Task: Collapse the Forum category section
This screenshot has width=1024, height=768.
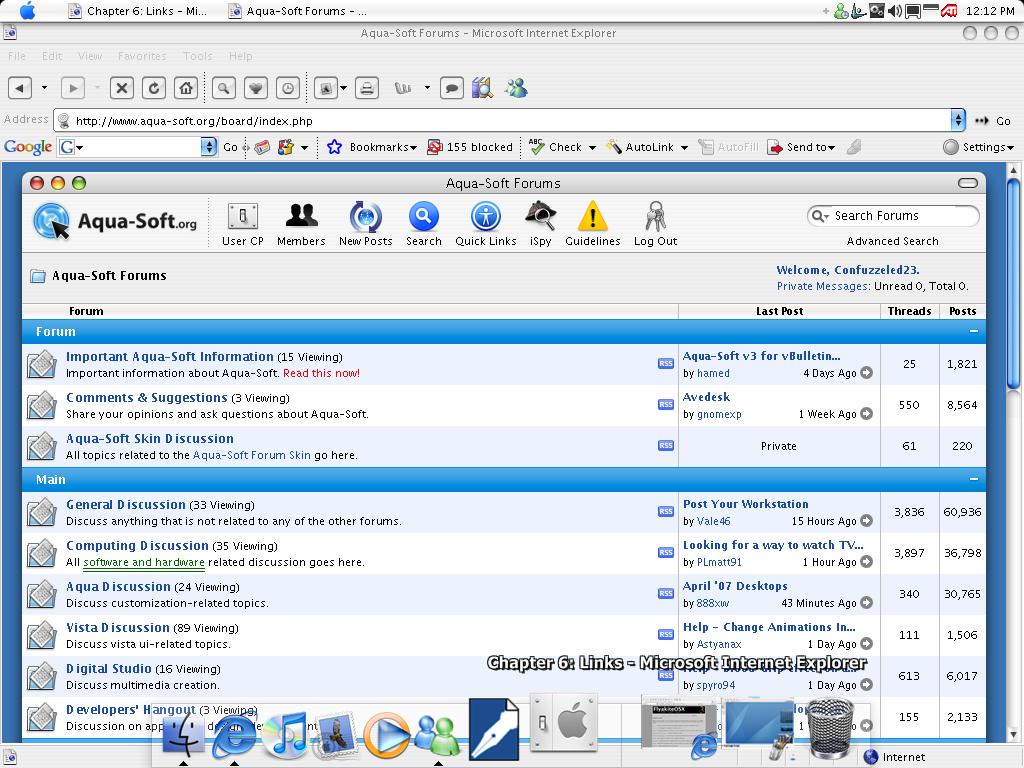Action: [973, 331]
